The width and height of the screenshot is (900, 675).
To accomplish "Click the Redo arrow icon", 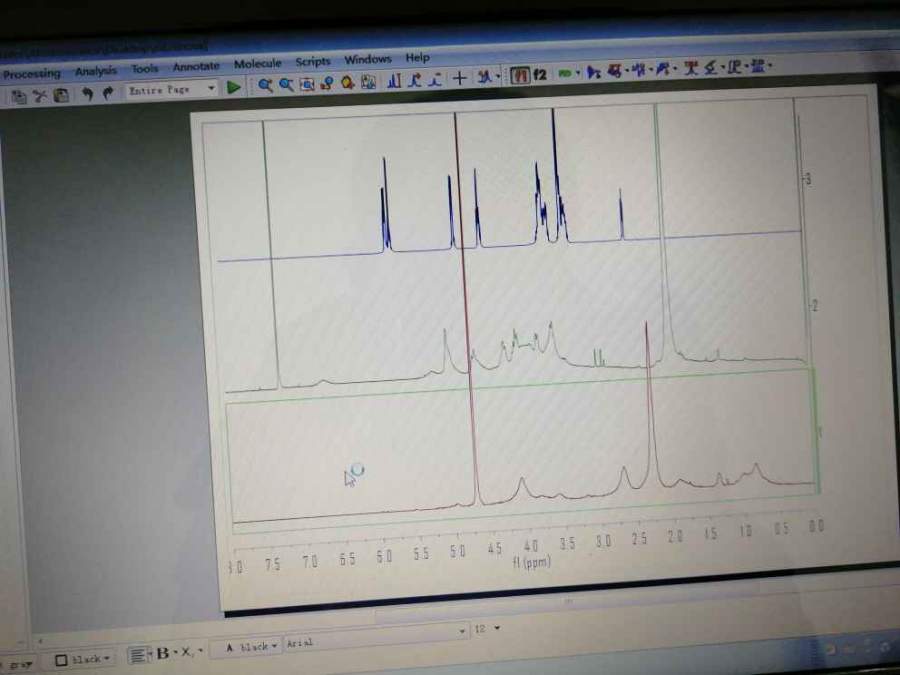I will click(x=108, y=92).
